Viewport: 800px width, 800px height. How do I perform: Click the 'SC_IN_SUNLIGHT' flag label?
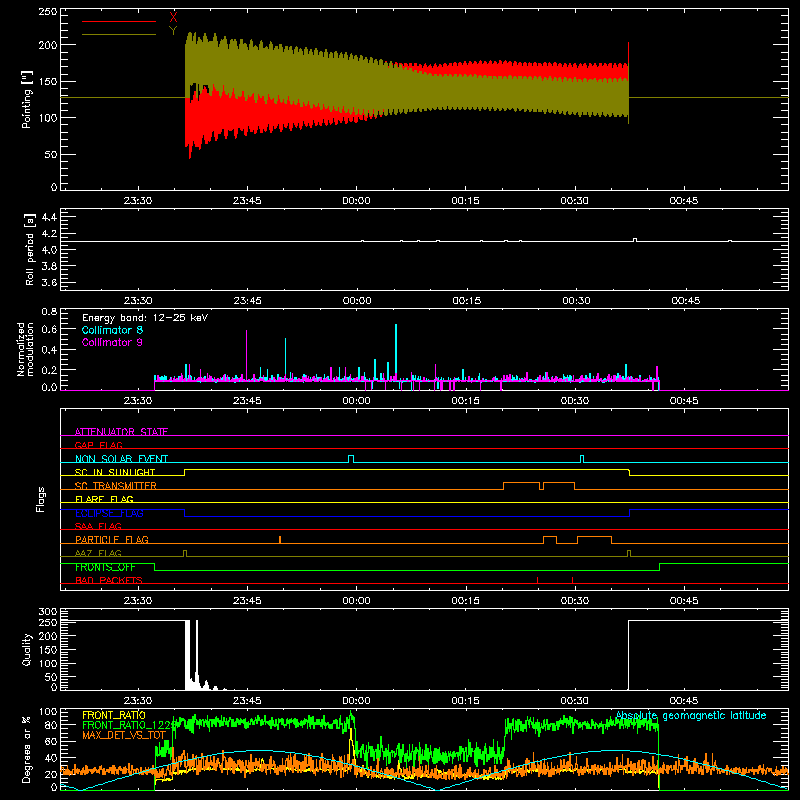click(115, 472)
